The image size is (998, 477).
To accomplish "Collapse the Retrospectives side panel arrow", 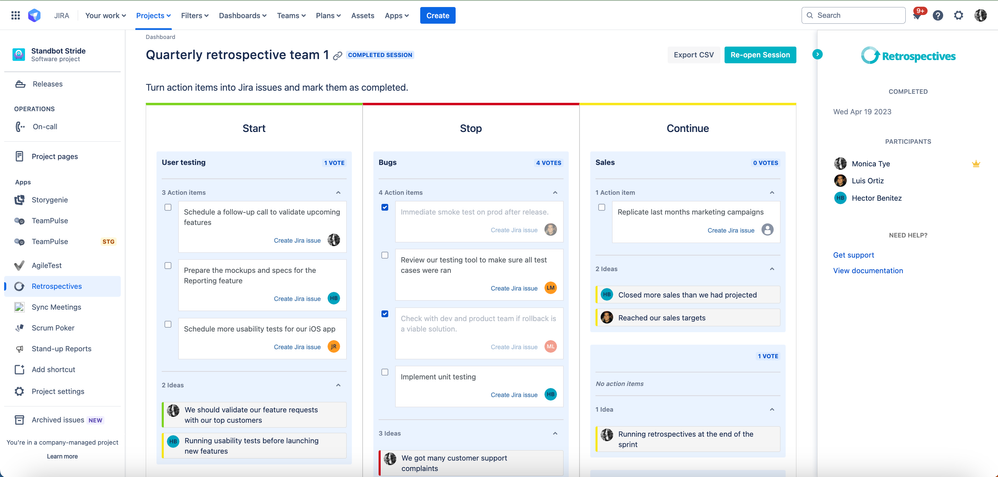I will tap(818, 55).
